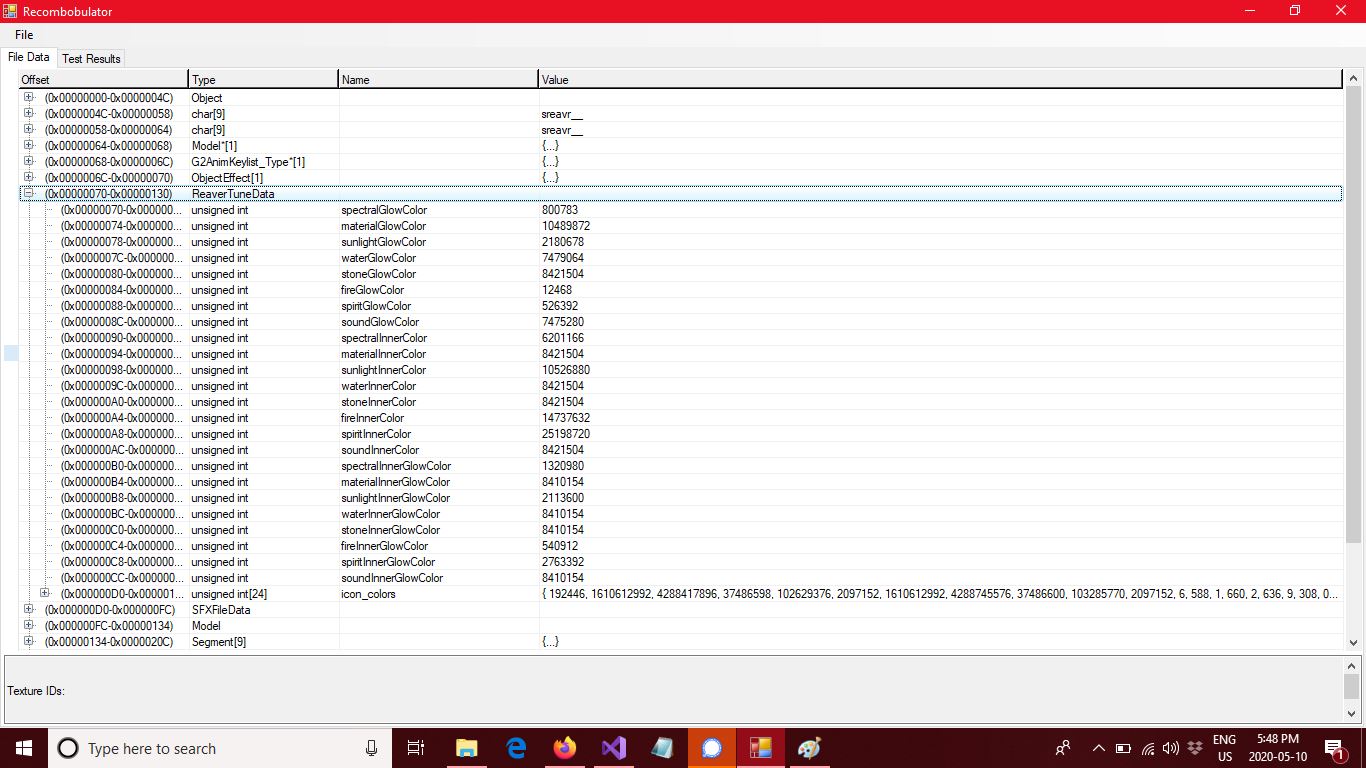Open the File menu
The width and height of the screenshot is (1366, 768).
click(24, 35)
